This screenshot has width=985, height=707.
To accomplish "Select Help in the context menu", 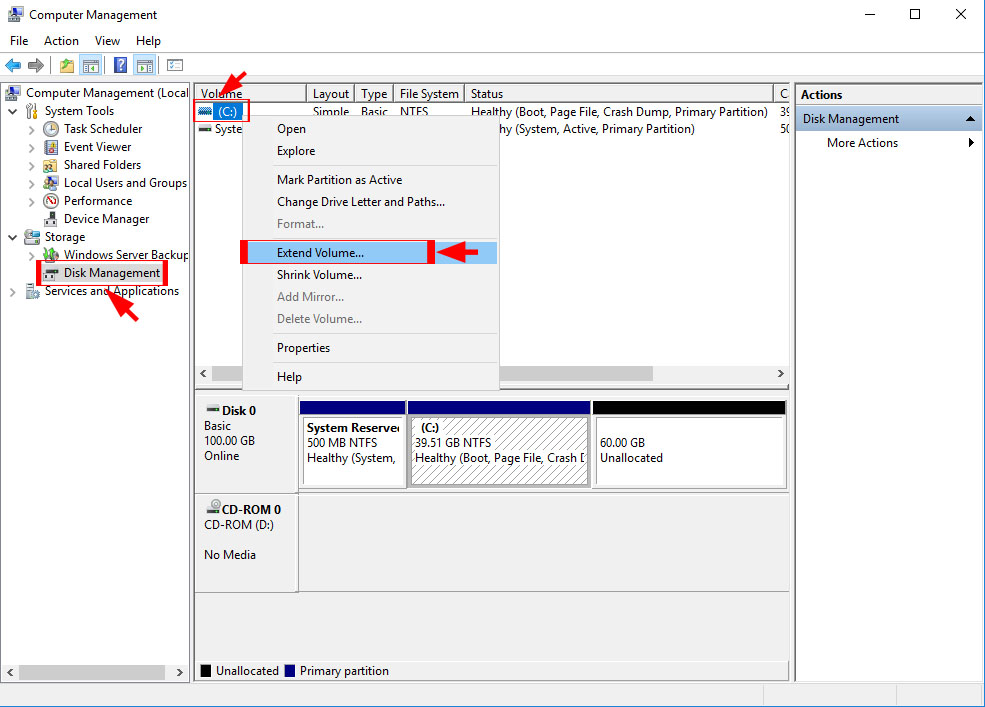I will click(x=371, y=376).
